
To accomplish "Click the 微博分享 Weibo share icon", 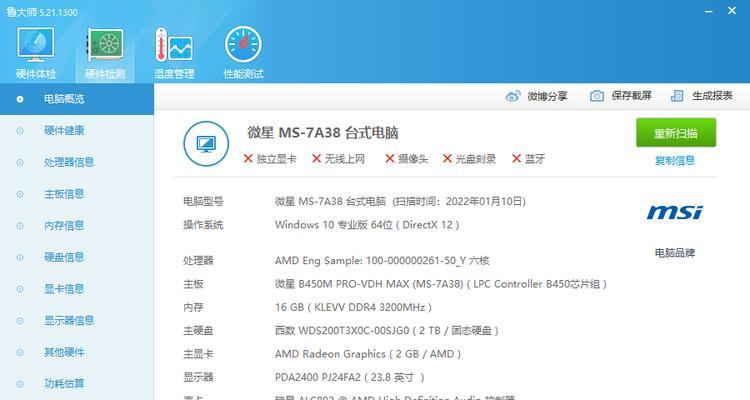I will pos(513,96).
